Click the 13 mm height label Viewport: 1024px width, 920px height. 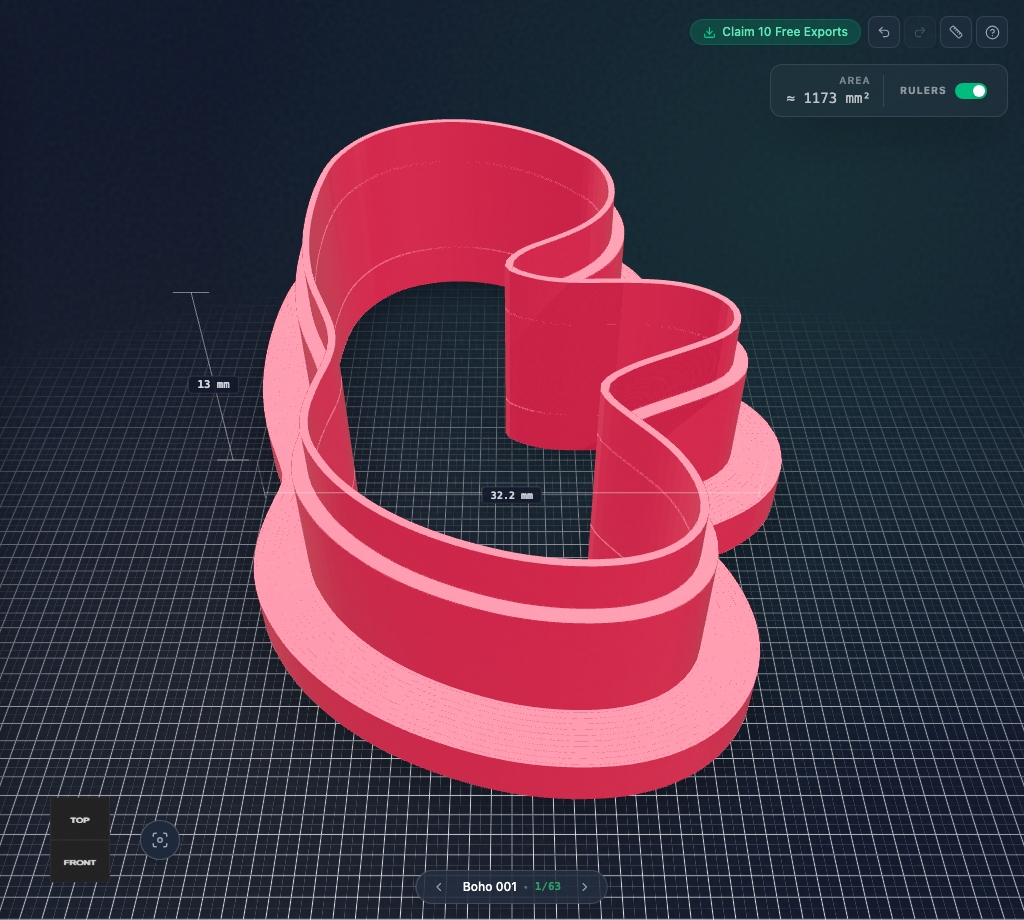(x=214, y=385)
